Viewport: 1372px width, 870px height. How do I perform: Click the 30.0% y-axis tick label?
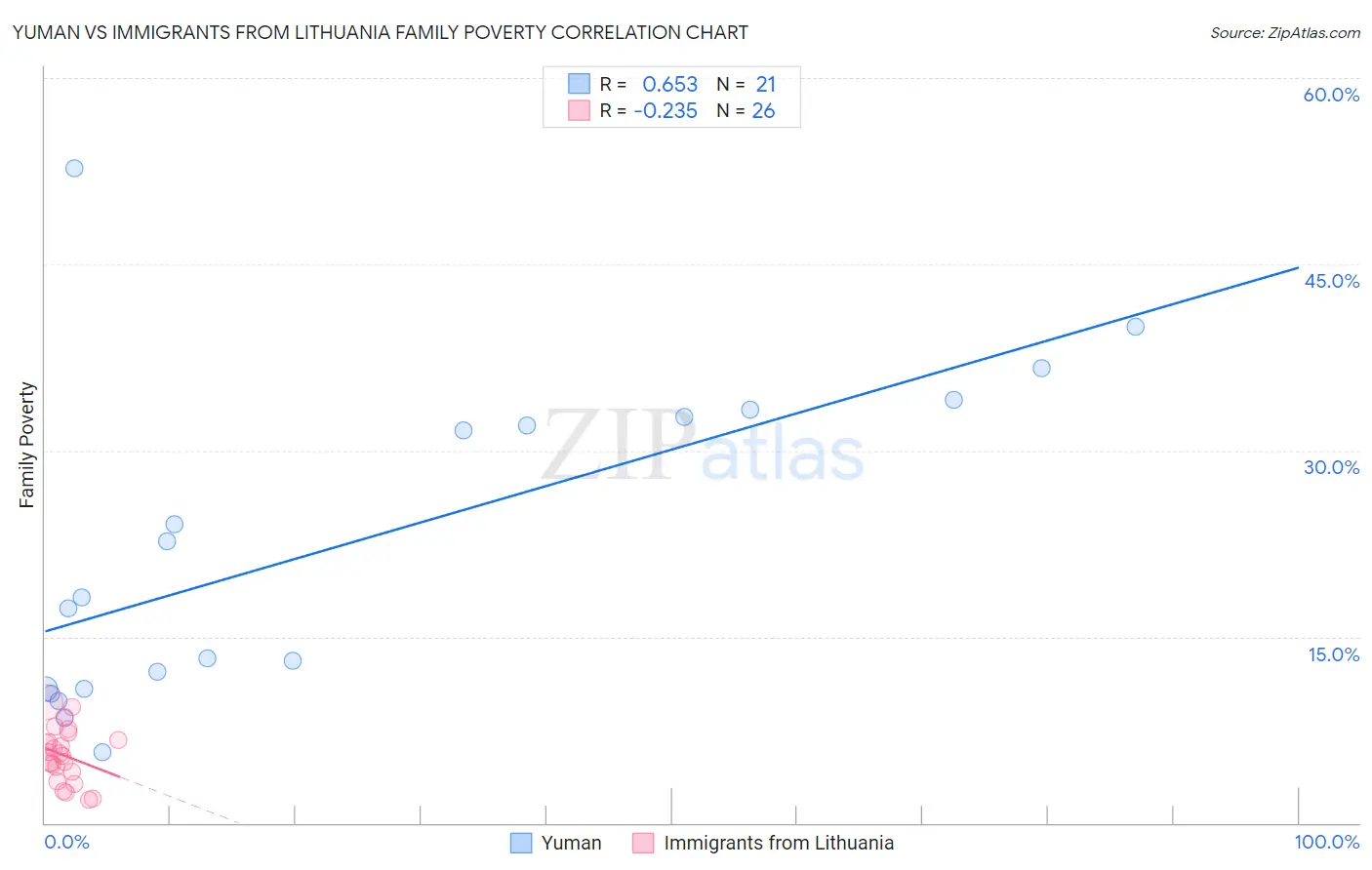tap(1331, 467)
